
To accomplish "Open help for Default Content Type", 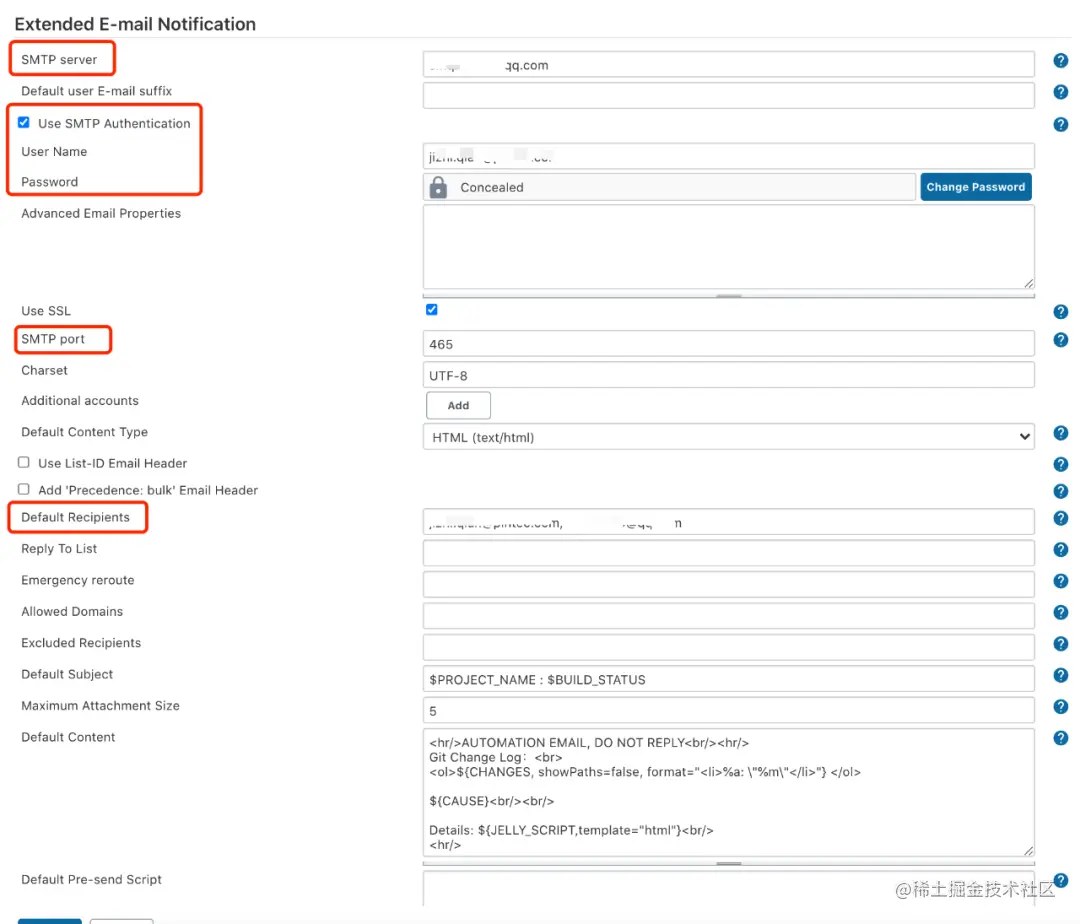I will click(x=1060, y=432).
